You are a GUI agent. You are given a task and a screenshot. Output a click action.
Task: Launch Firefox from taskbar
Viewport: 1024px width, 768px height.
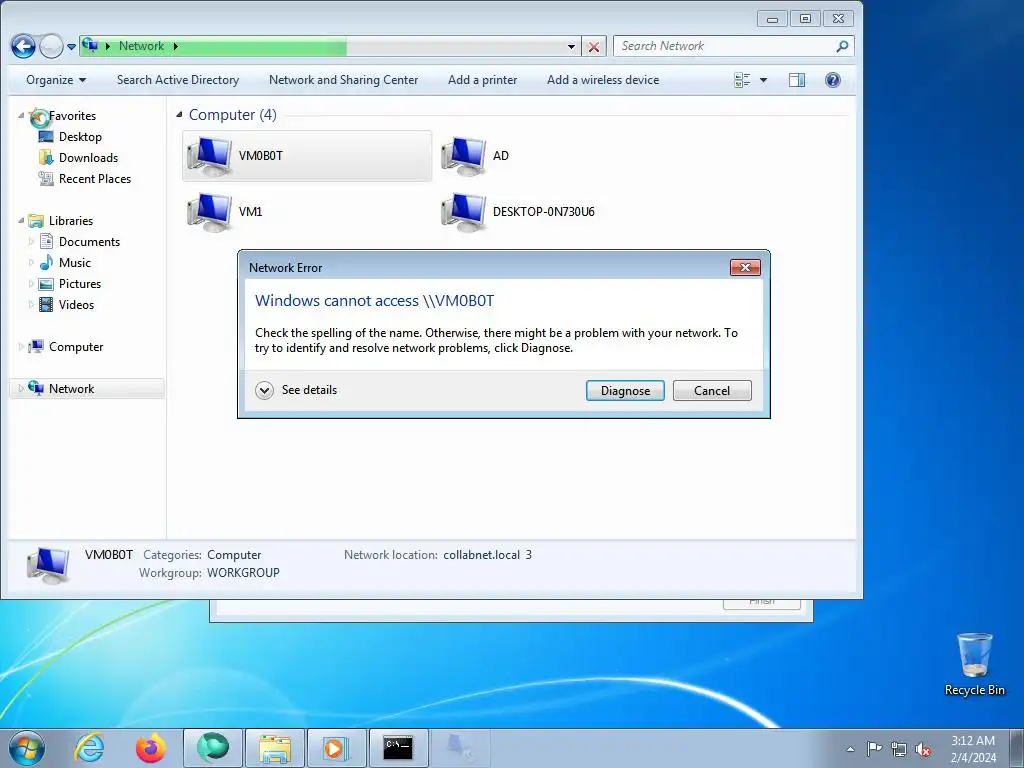(x=151, y=748)
